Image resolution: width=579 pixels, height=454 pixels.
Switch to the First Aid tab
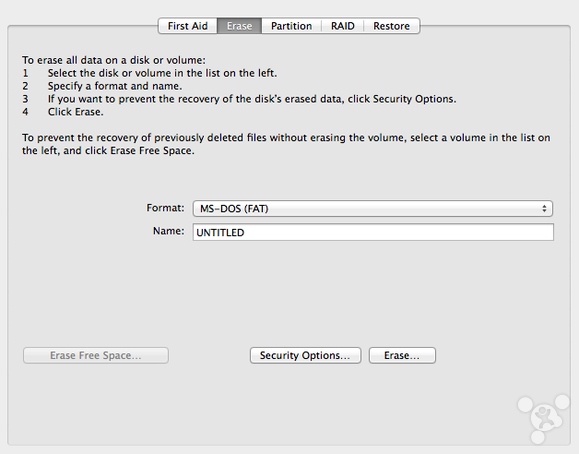point(188,26)
